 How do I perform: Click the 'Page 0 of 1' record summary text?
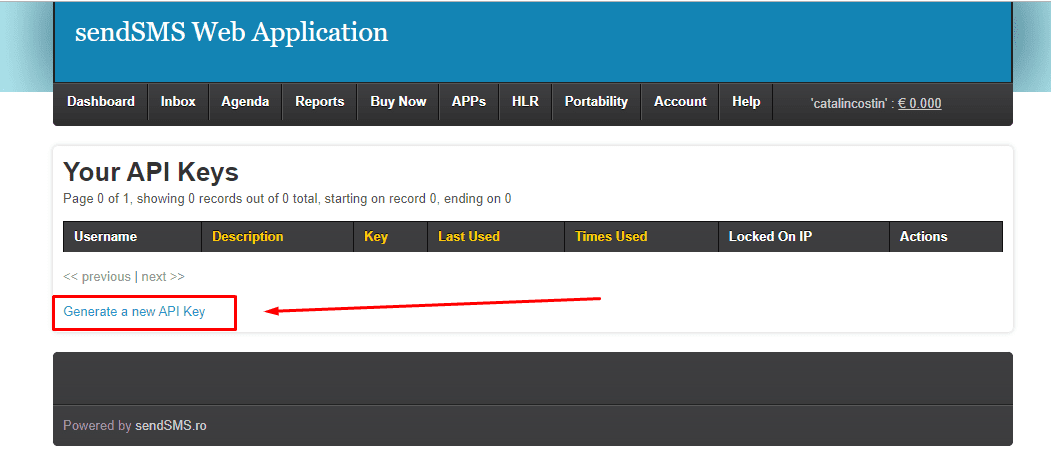tap(287, 198)
